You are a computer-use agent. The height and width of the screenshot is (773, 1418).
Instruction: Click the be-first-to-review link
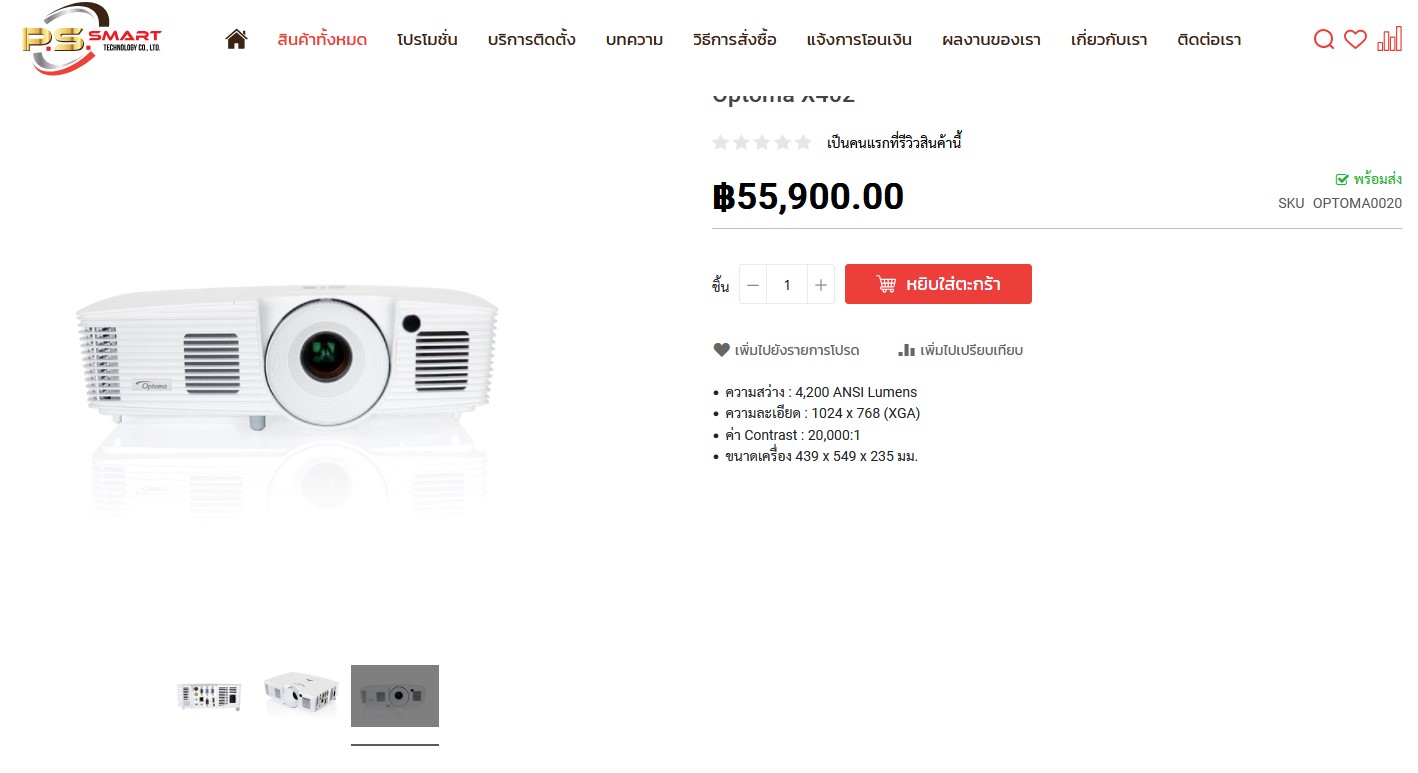coord(894,143)
